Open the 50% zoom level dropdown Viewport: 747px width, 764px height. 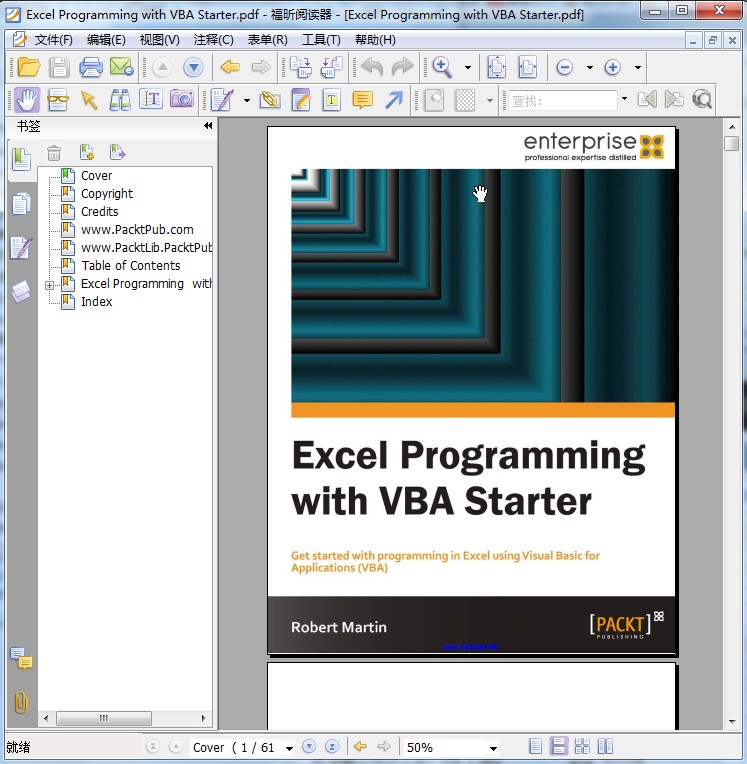point(493,748)
